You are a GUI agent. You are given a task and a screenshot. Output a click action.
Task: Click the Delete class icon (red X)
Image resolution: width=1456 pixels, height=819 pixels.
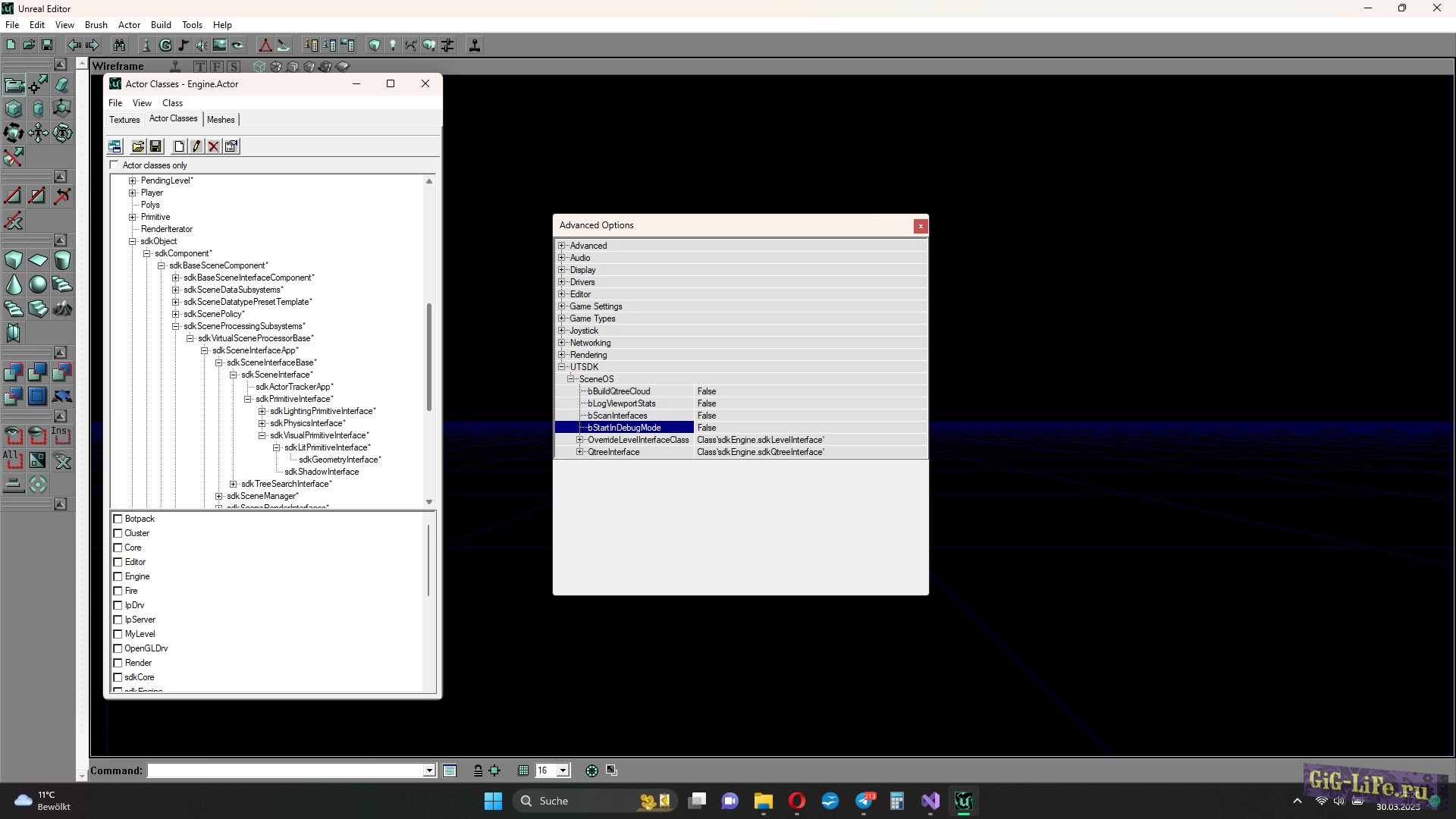[x=213, y=146]
